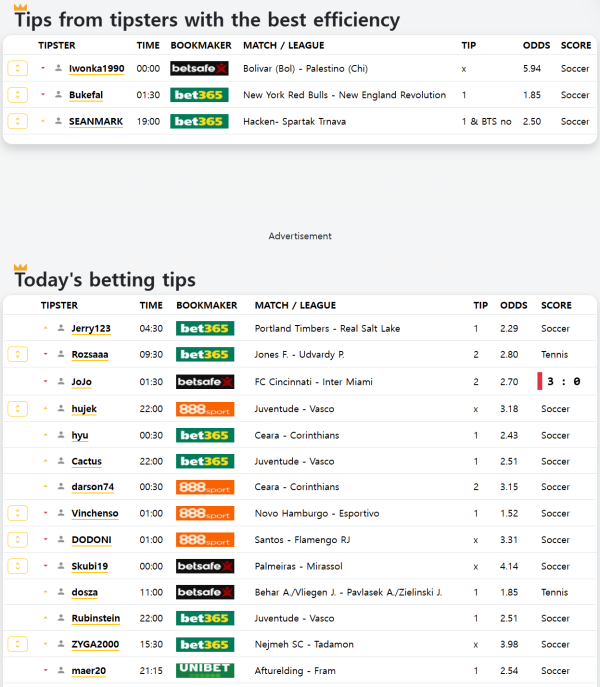This screenshot has width=600, height=687.
Task: Open the expand button for ZYGA2000's tip
Action: click(x=17, y=644)
